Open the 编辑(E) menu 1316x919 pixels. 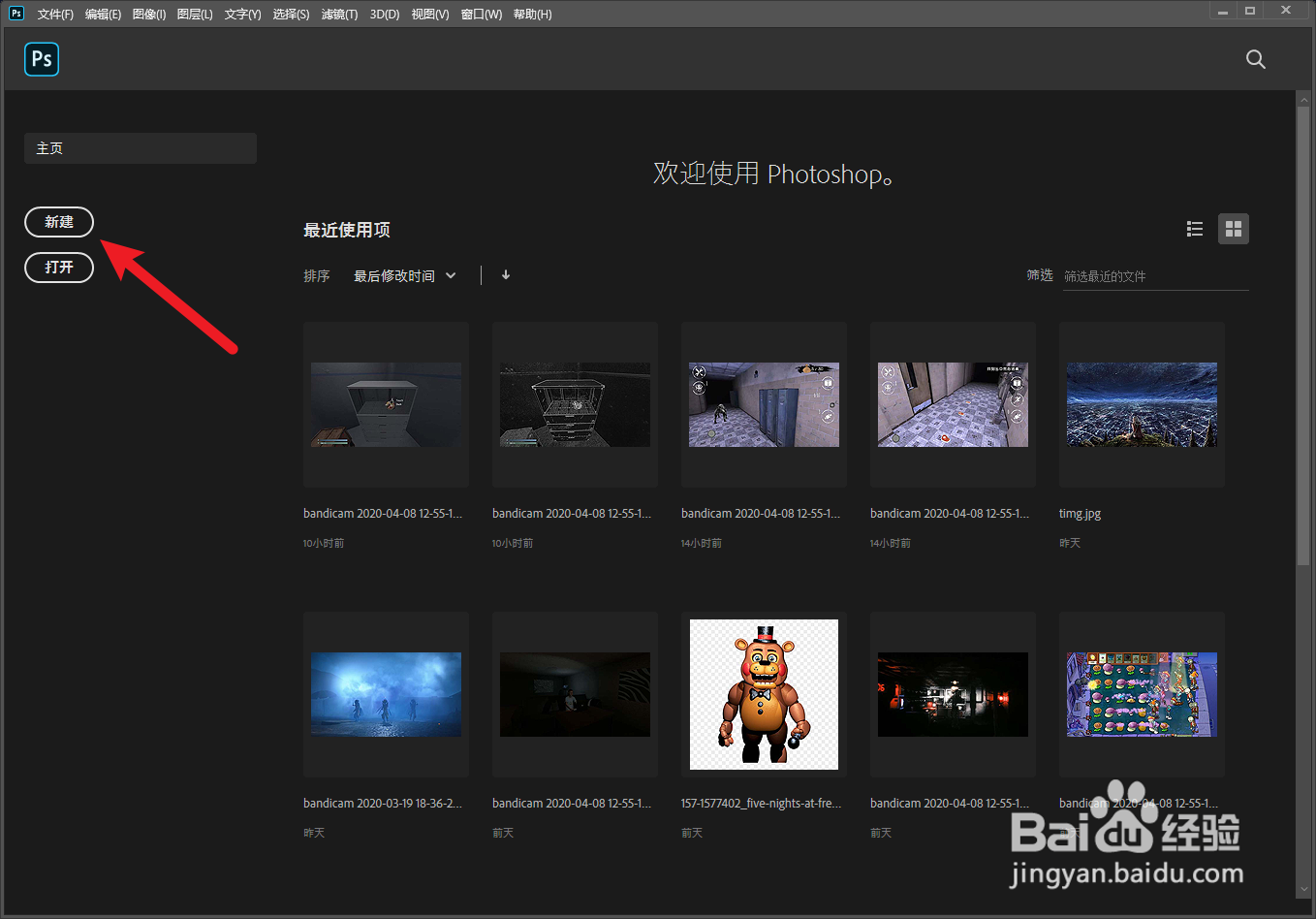coord(103,14)
